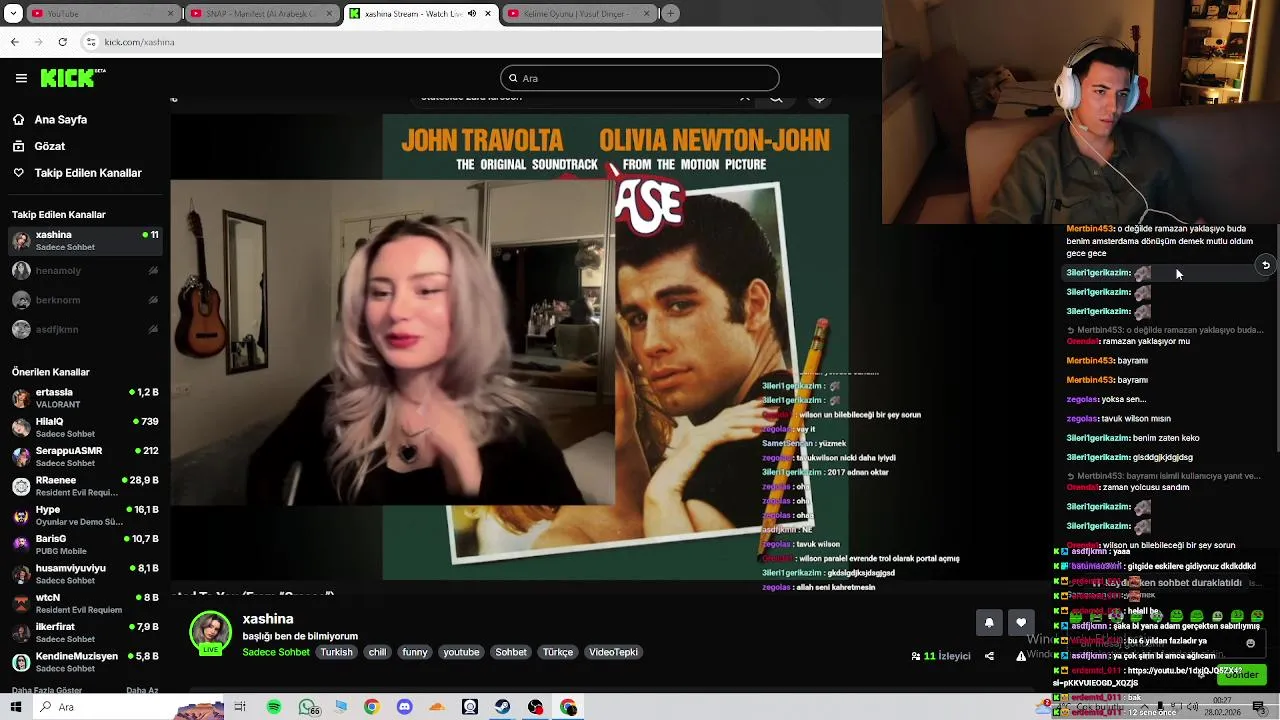
Task: Click the report warning icon
Action: (x=1021, y=656)
